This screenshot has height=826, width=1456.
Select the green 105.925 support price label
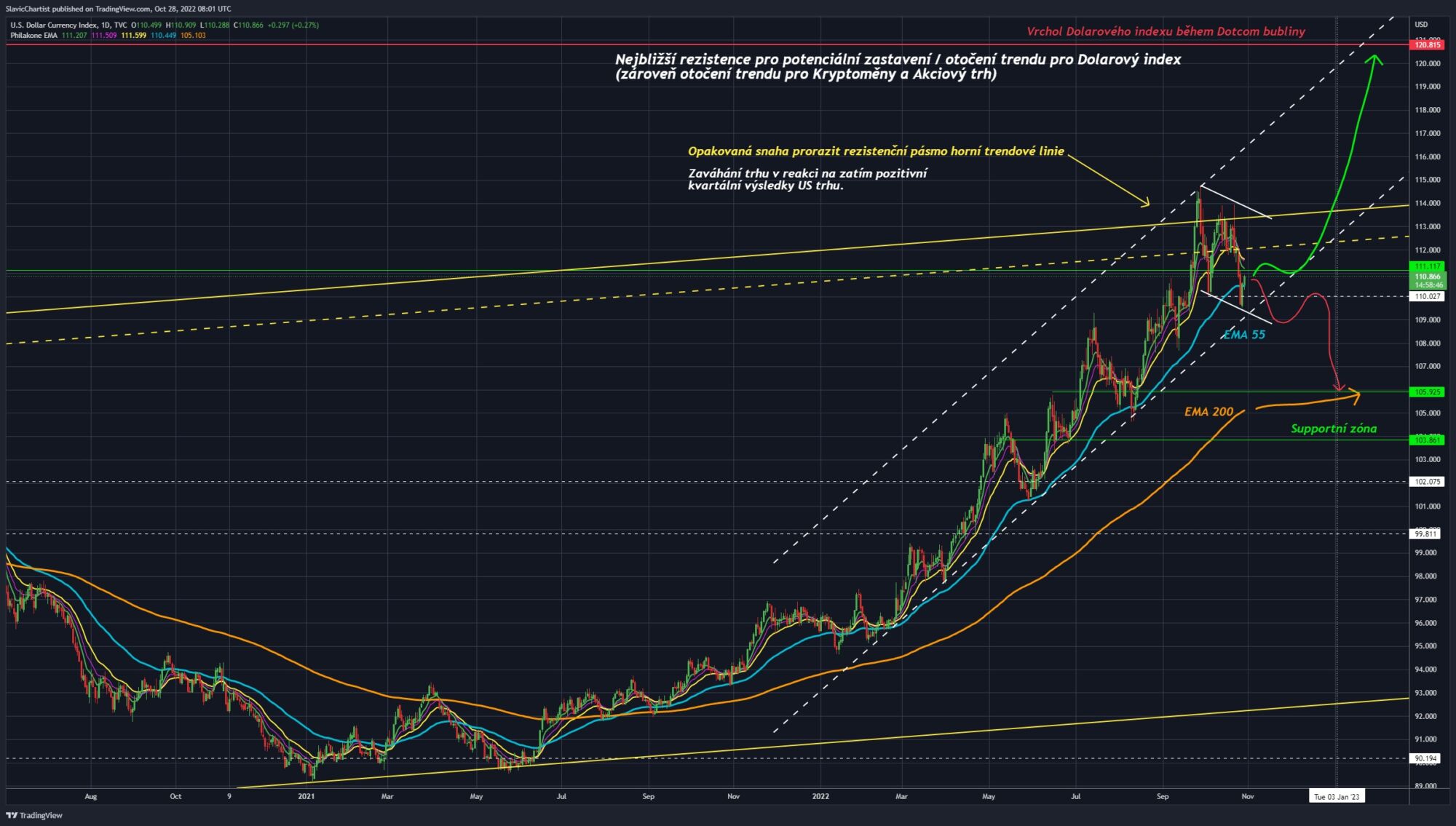(1427, 392)
